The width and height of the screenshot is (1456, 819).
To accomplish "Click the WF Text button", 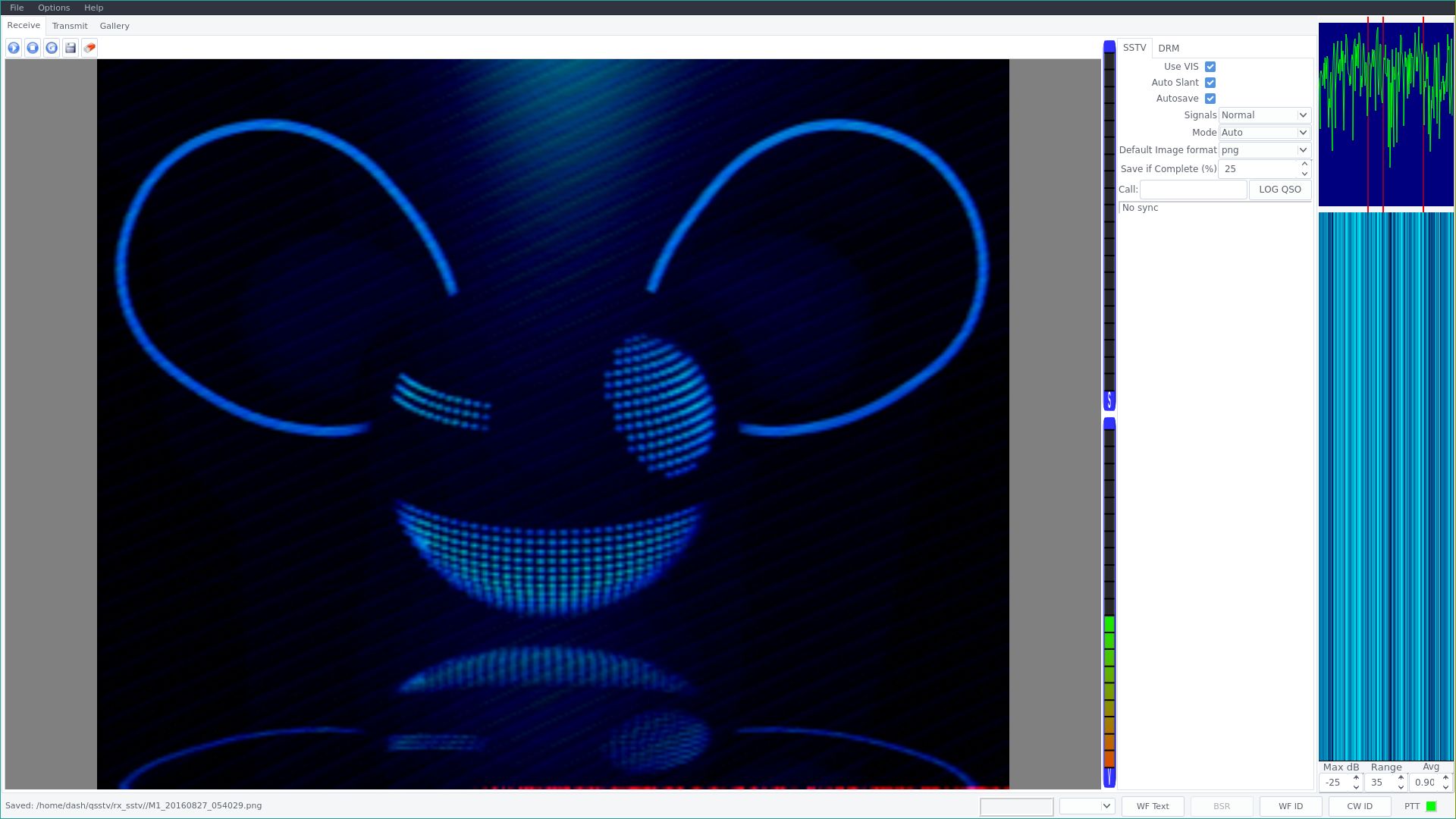I will pos(1153,806).
